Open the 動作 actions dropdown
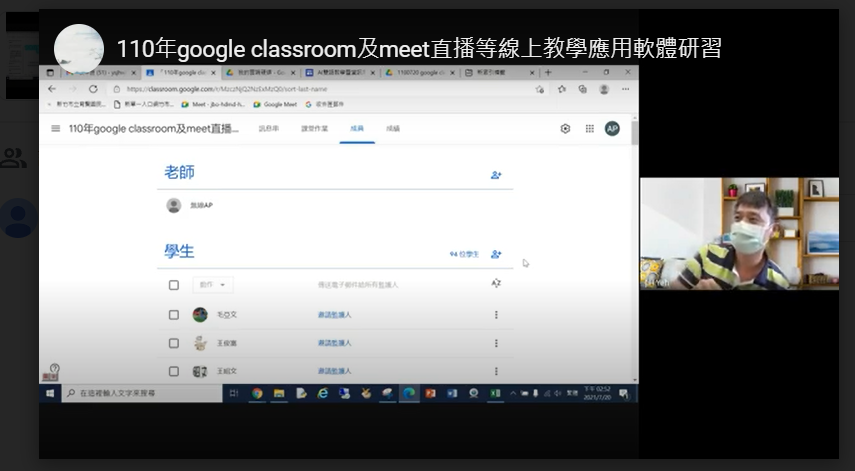 point(213,285)
